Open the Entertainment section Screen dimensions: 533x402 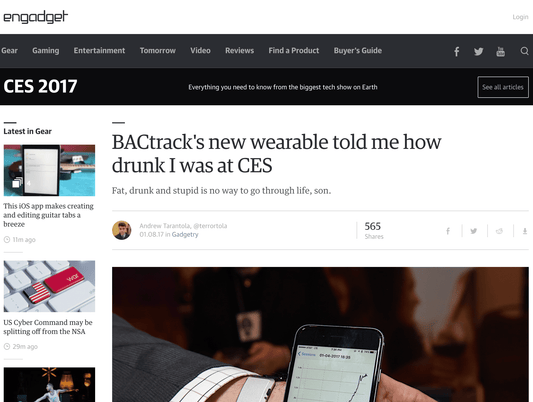(99, 51)
